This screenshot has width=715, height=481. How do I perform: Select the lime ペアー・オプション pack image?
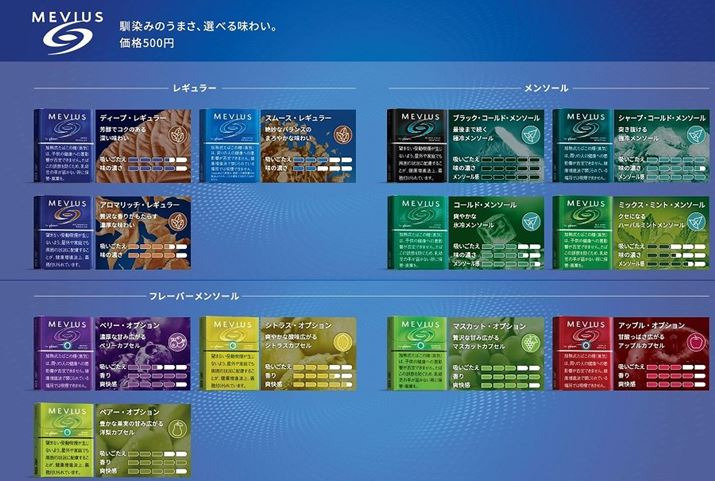pyautogui.click(x=64, y=440)
